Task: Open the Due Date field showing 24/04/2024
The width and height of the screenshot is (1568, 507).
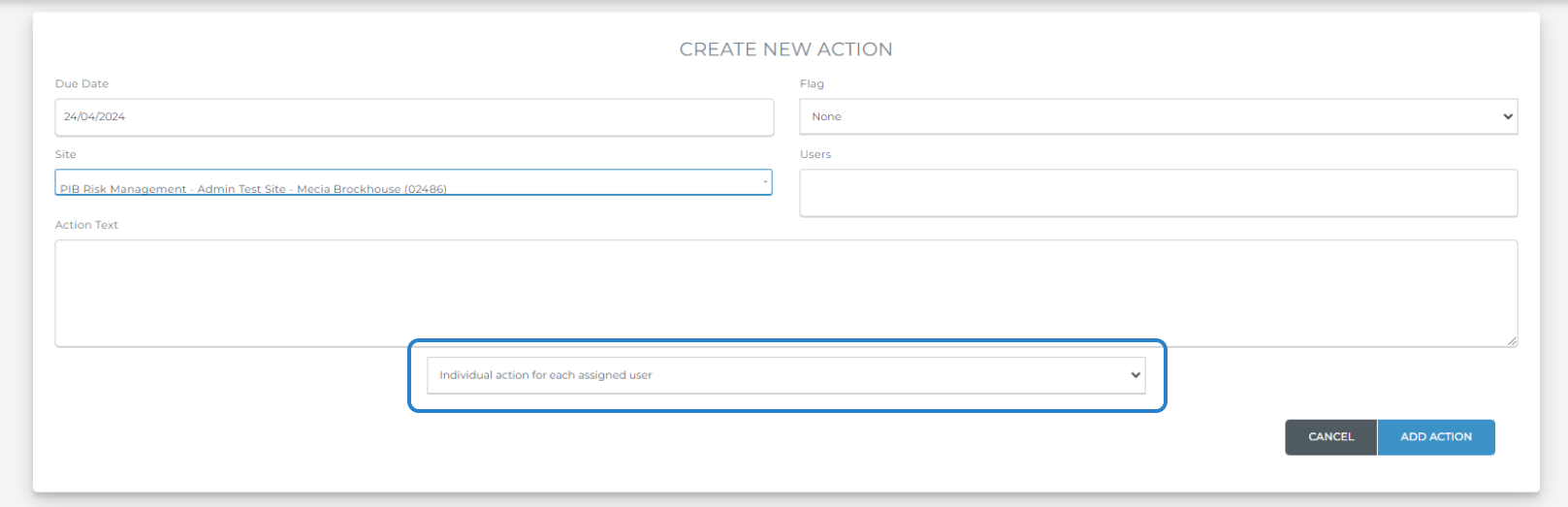Action: (x=414, y=117)
